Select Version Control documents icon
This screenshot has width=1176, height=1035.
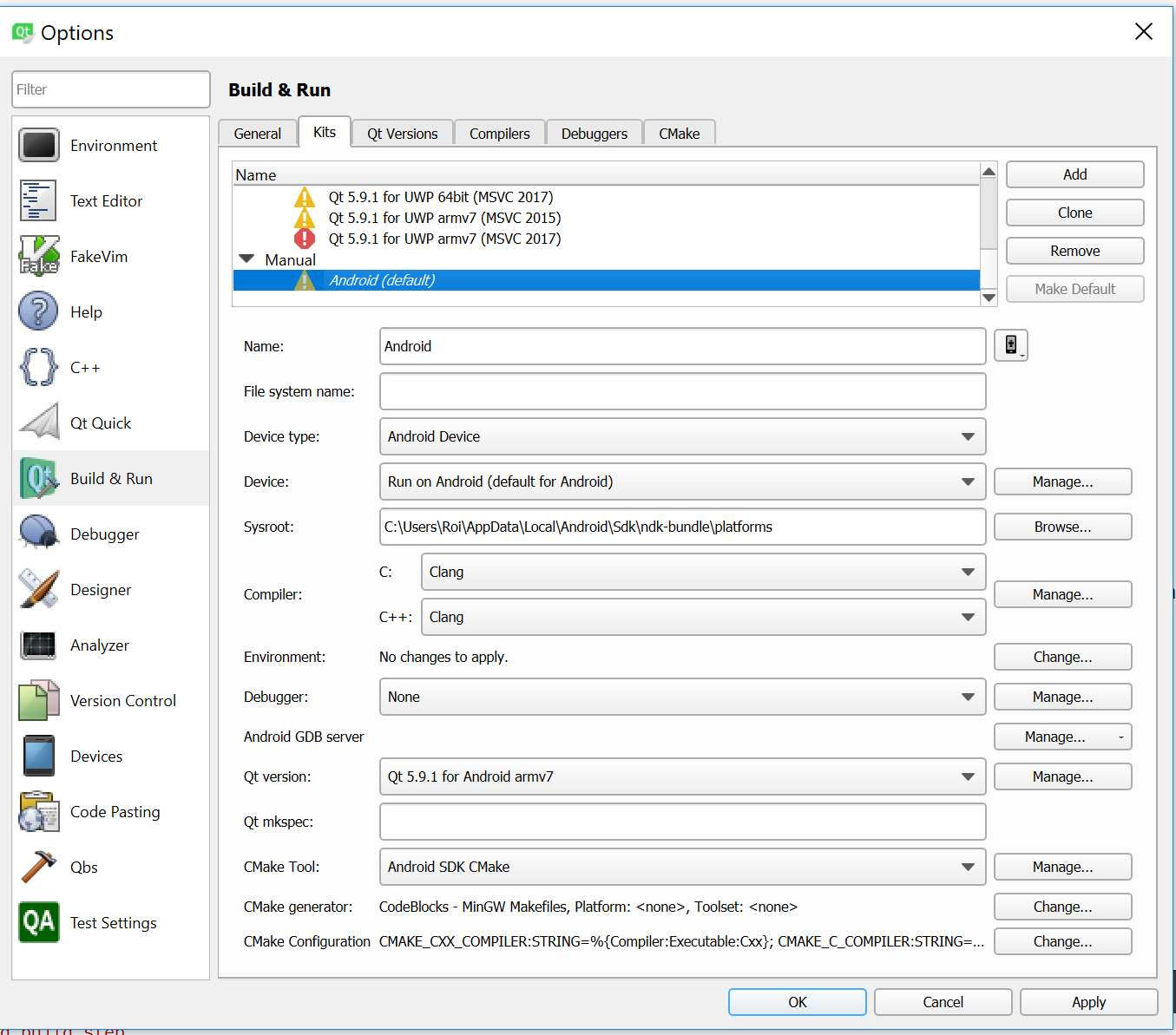tap(39, 701)
